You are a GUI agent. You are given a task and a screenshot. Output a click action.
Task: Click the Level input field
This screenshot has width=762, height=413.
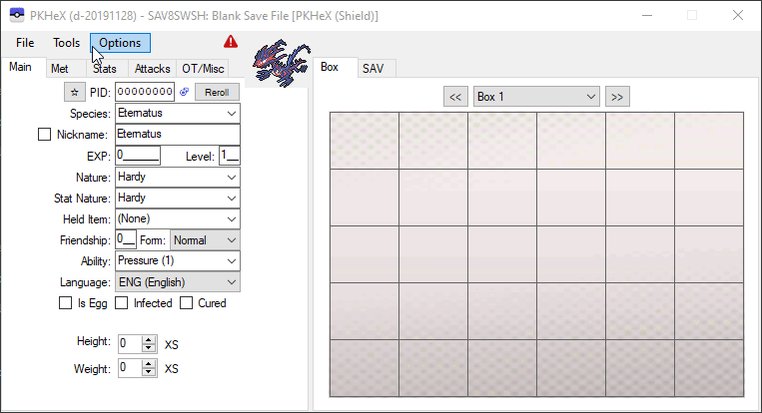229,155
